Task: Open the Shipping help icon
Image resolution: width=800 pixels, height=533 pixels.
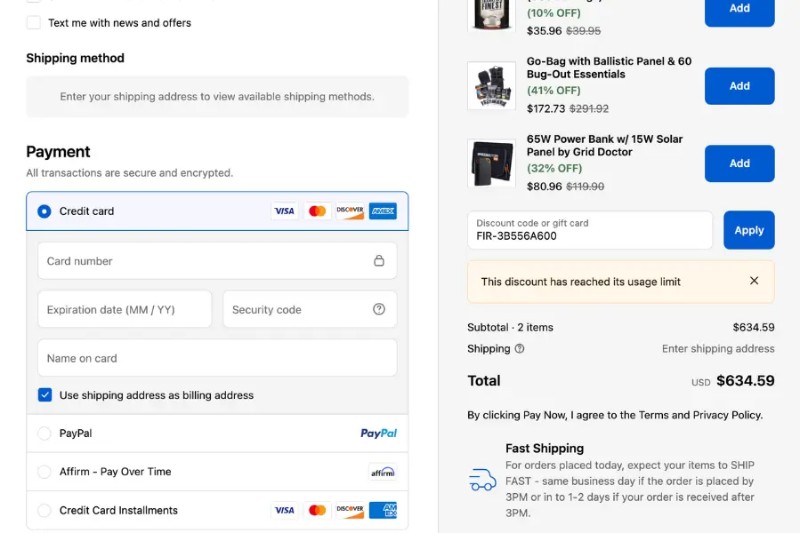Action: tap(519, 349)
